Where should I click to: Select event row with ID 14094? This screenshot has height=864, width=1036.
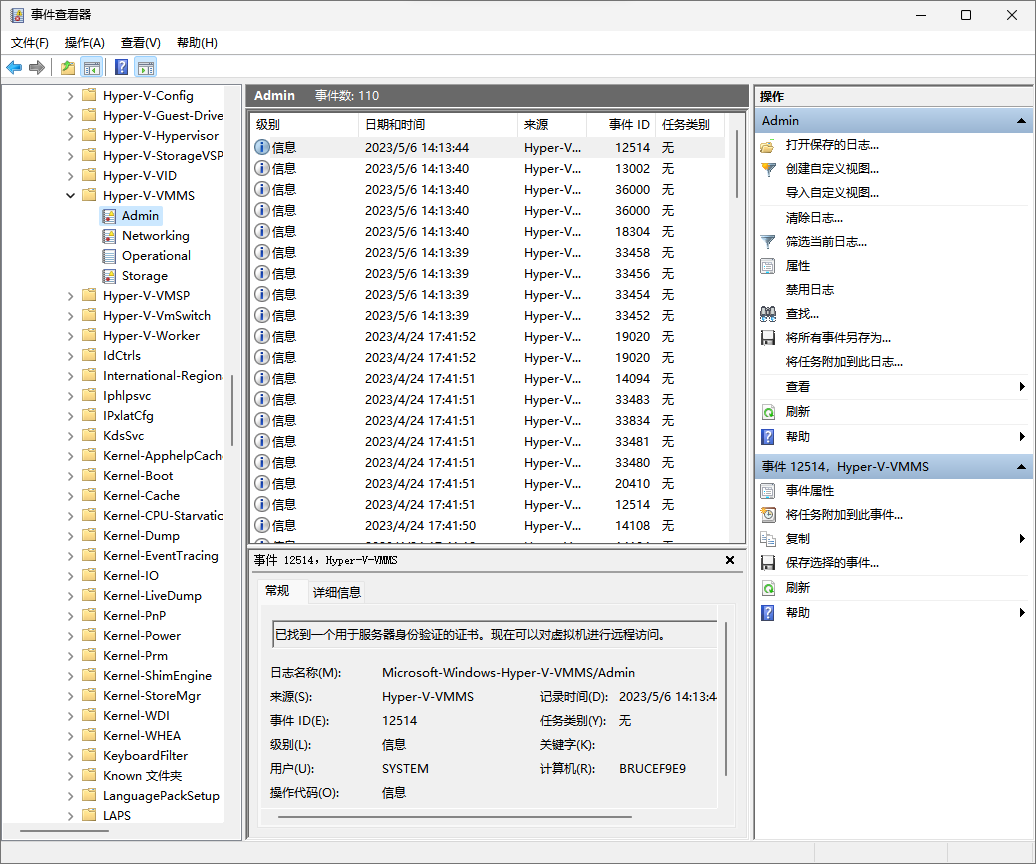click(x=488, y=378)
